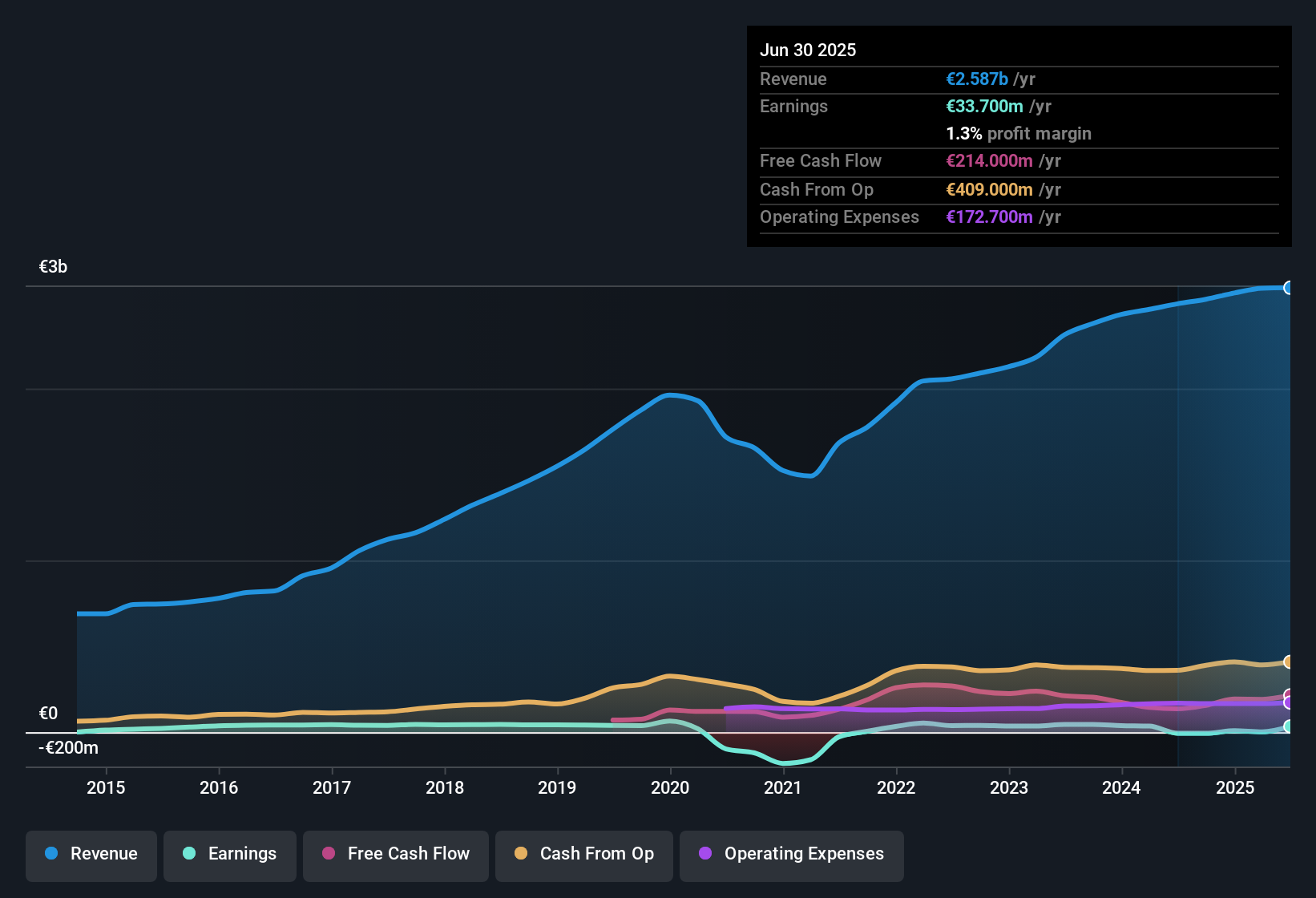1316x898 pixels.
Task: Toggle the Revenue series visibility
Action: pos(91,854)
